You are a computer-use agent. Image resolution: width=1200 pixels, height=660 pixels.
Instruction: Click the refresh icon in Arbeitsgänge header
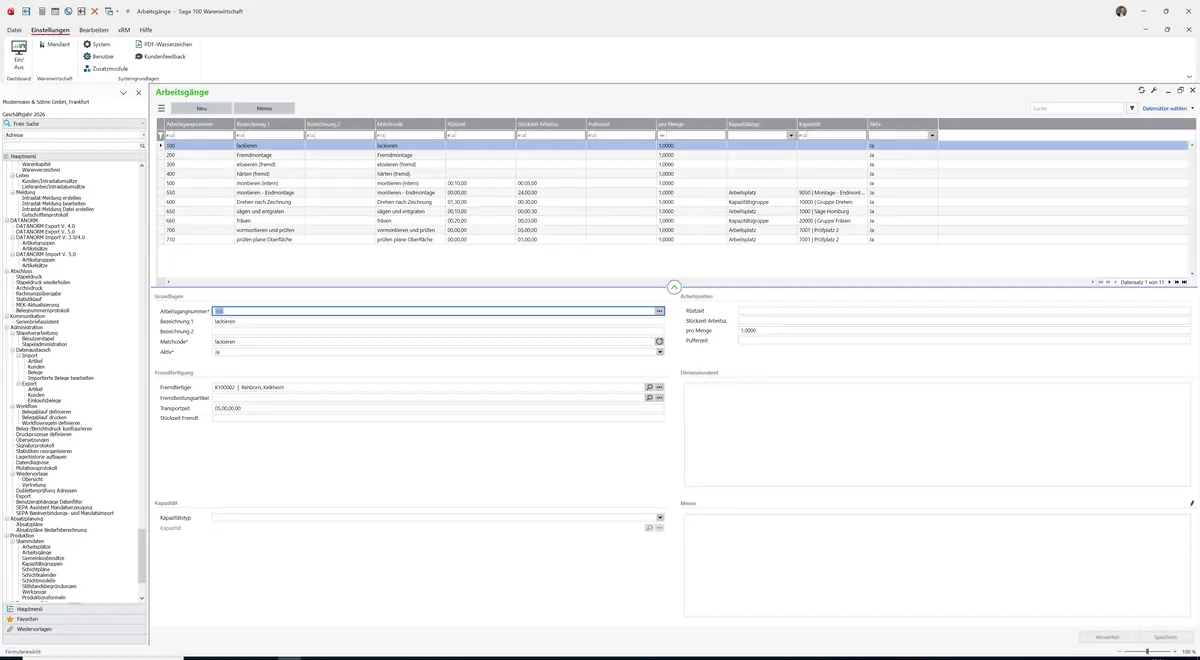point(1142,90)
